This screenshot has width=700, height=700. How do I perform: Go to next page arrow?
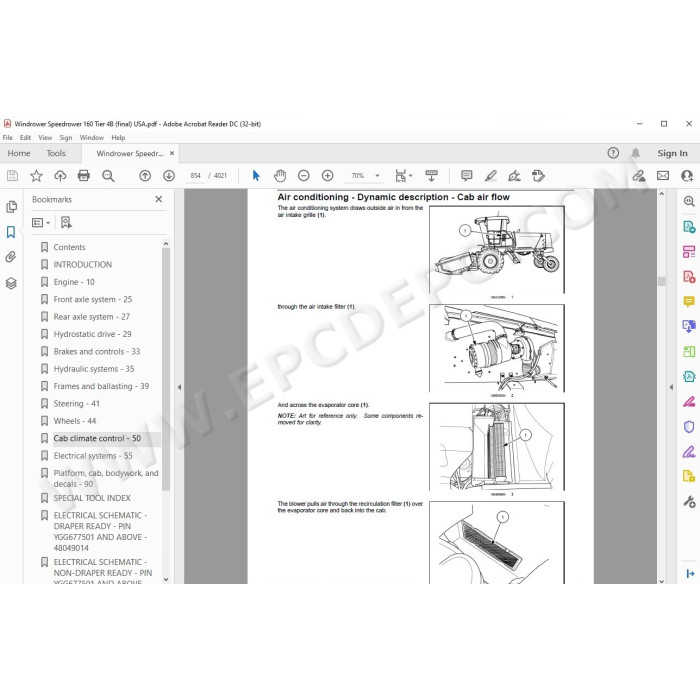pyautogui.click(x=169, y=176)
